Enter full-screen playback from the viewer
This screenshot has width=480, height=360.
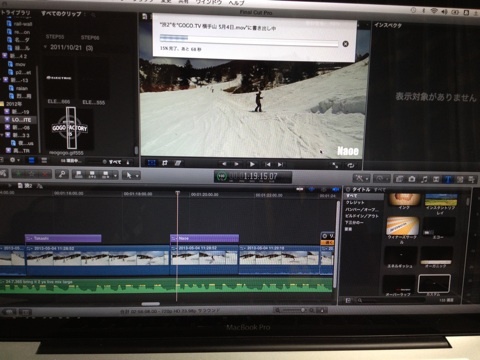335,165
